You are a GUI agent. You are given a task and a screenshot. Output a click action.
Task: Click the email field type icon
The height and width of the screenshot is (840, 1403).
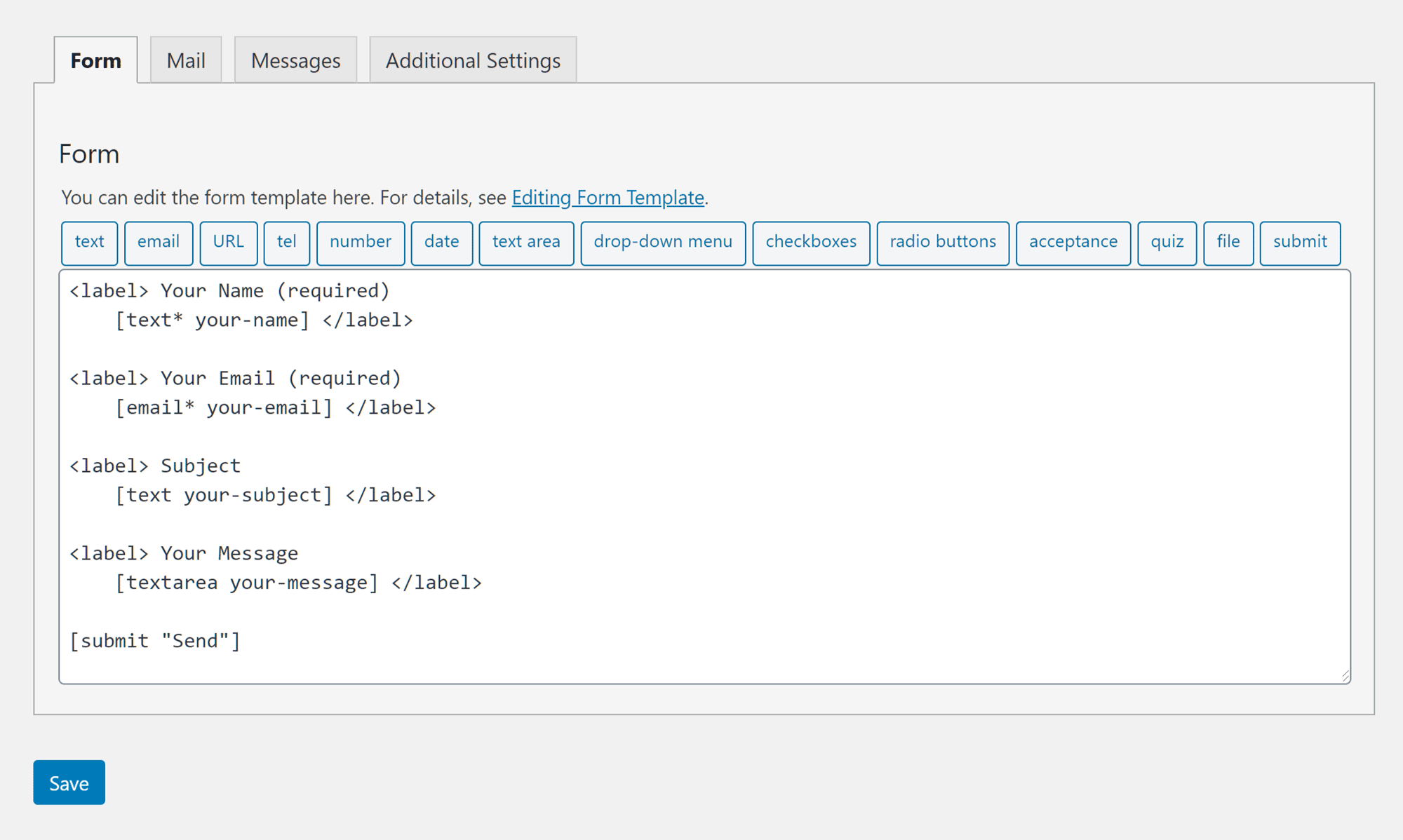click(157, 241)
